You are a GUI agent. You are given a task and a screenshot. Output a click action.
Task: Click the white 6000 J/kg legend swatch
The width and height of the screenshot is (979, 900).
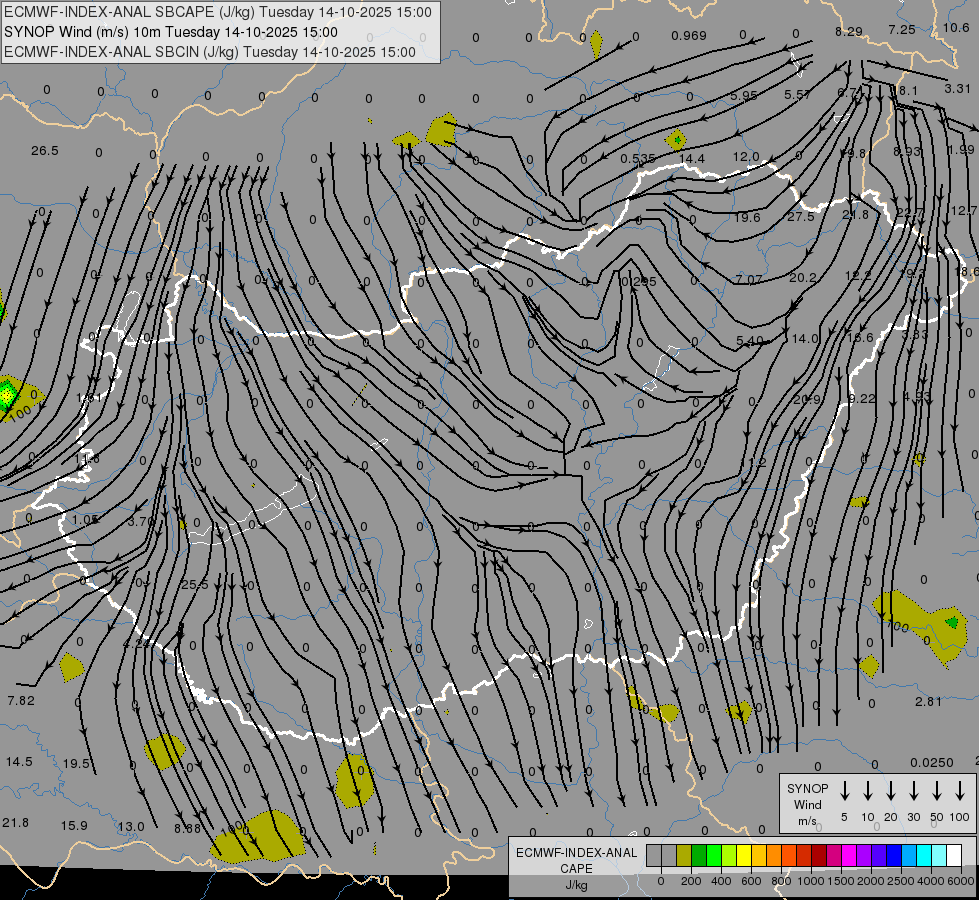(x=953, y=855)
